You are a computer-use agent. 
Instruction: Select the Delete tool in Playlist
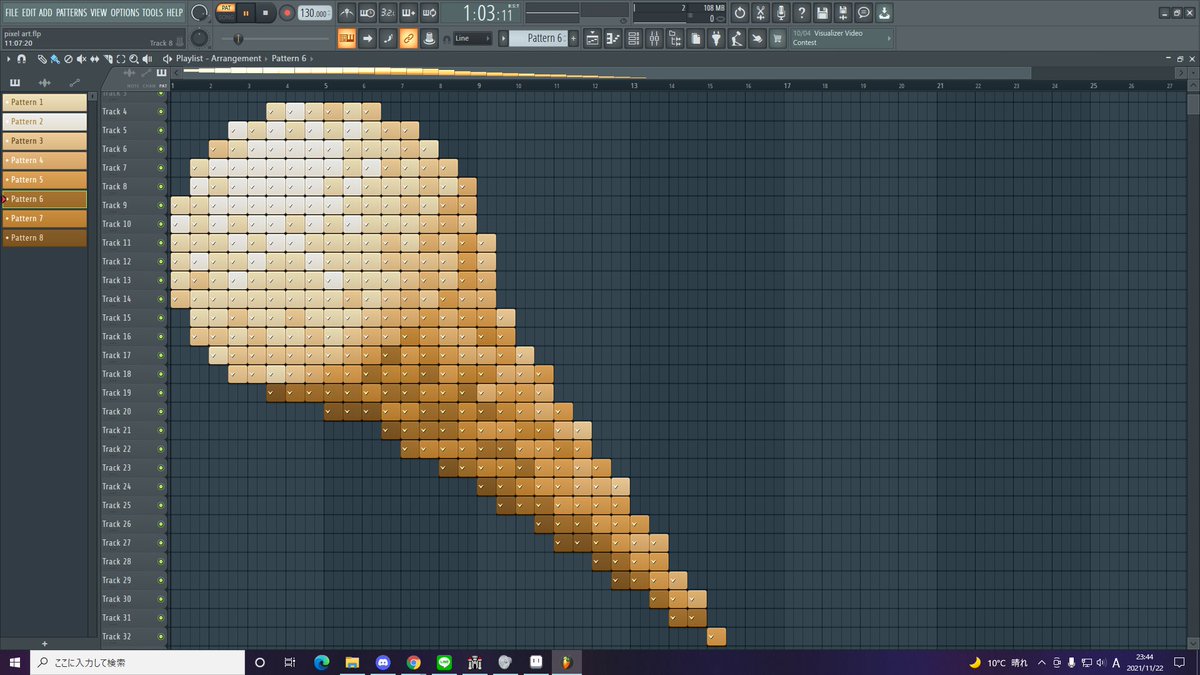(68, 59)
